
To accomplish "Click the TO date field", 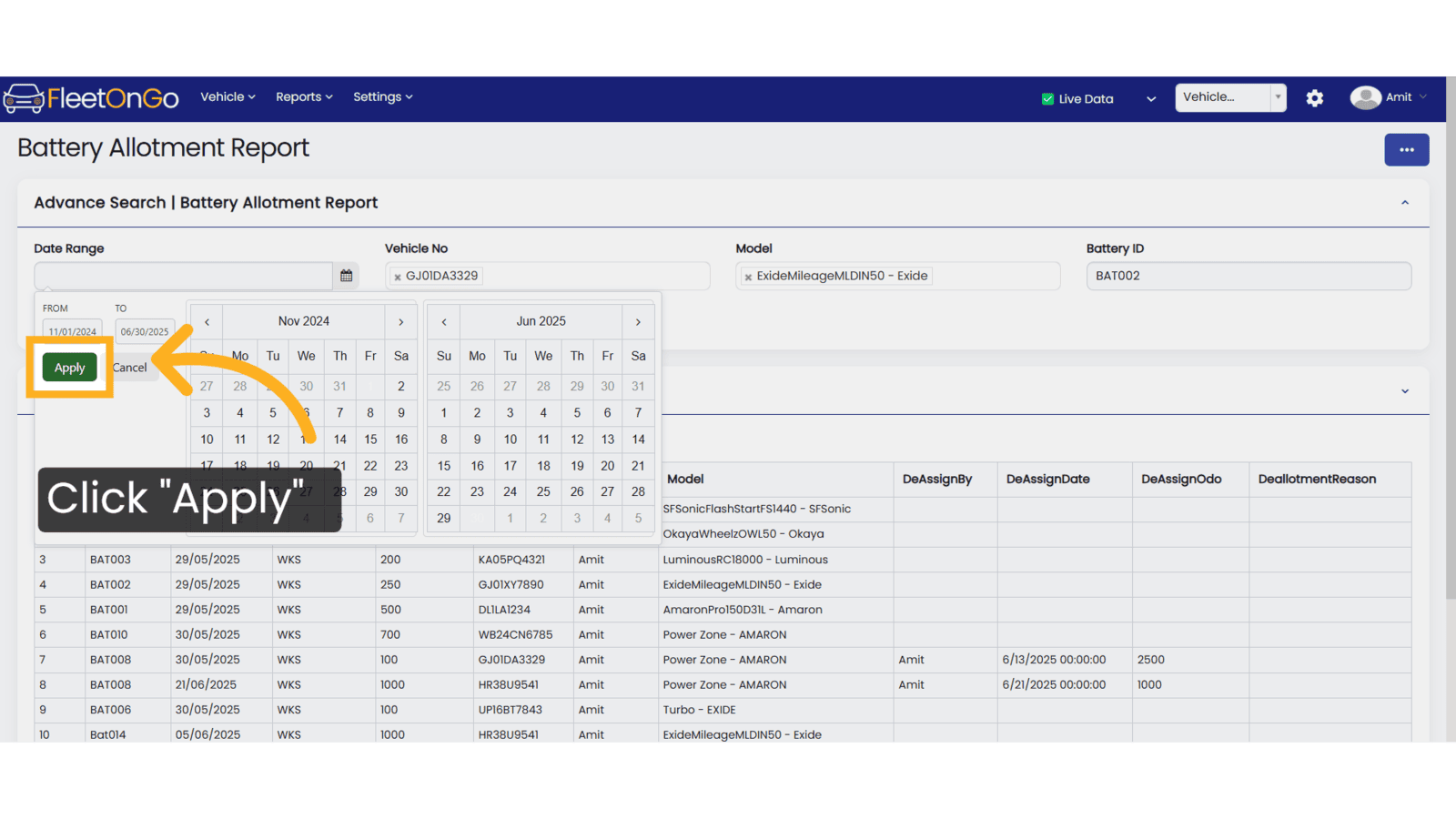I will point(144,331).
